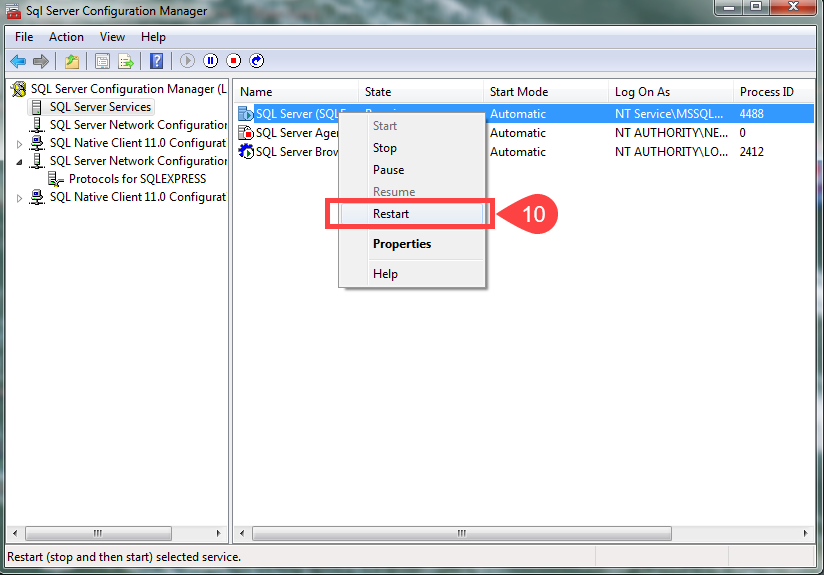The height and width of the screenshot is (575, 824).
Task: Click the NT AUTHORITY\LO... log on cell
Action: (671, 151)
